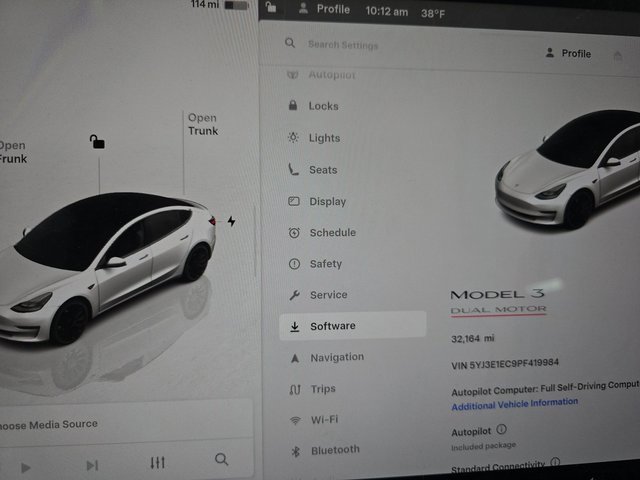The height and width of the screenshot is (480, 640).
Task: Open Additional Vehicle Information link
Action: [515, 404]
